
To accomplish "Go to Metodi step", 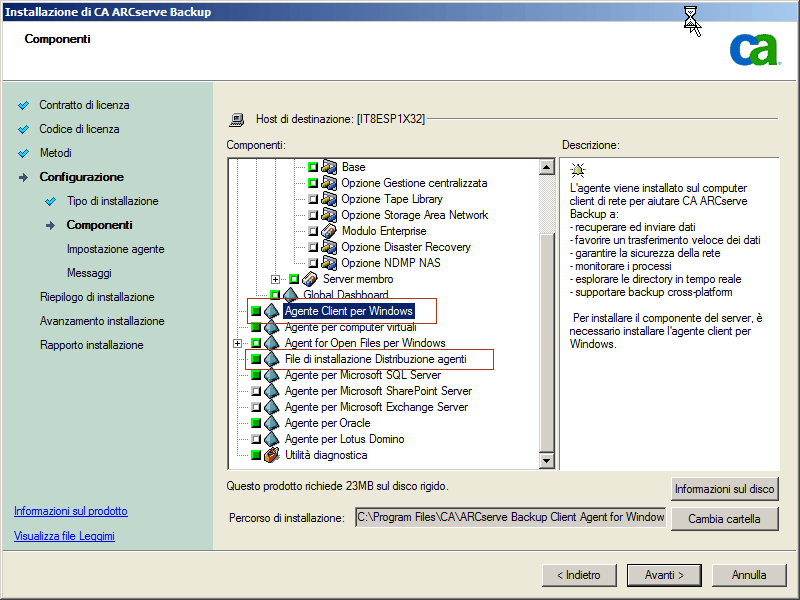I will [x=56, y=153].
